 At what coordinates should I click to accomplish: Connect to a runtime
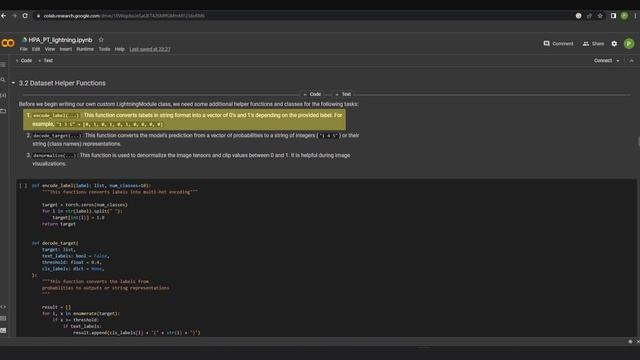(x=603, y=61)
